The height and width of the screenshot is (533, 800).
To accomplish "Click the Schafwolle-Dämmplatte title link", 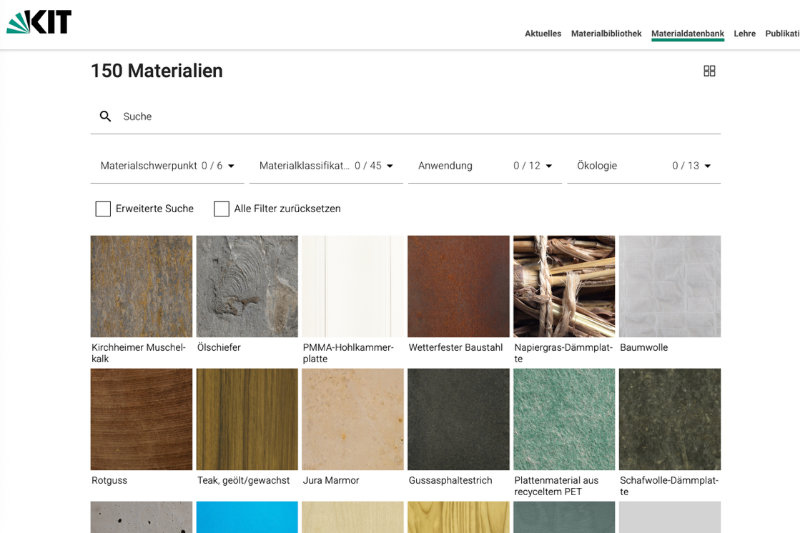I will (669, 486).
